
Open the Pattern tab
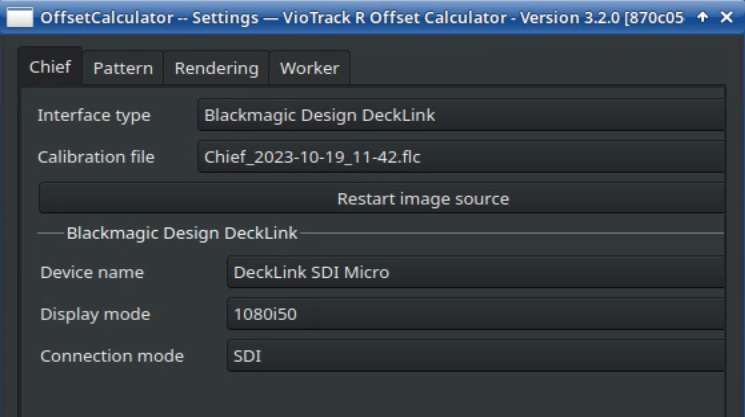123,68
